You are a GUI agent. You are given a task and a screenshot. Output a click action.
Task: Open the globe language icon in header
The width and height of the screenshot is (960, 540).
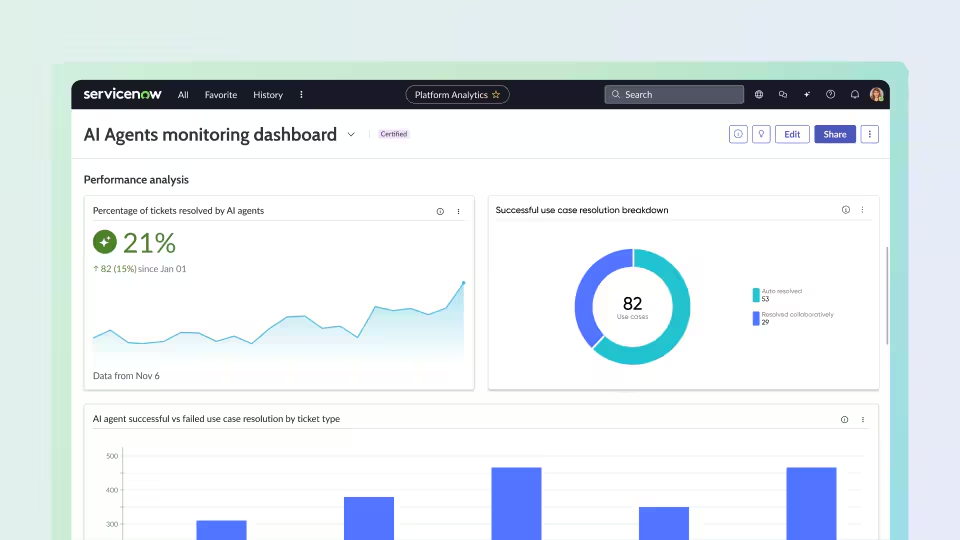pyautogui.click(x=759, y=94)
